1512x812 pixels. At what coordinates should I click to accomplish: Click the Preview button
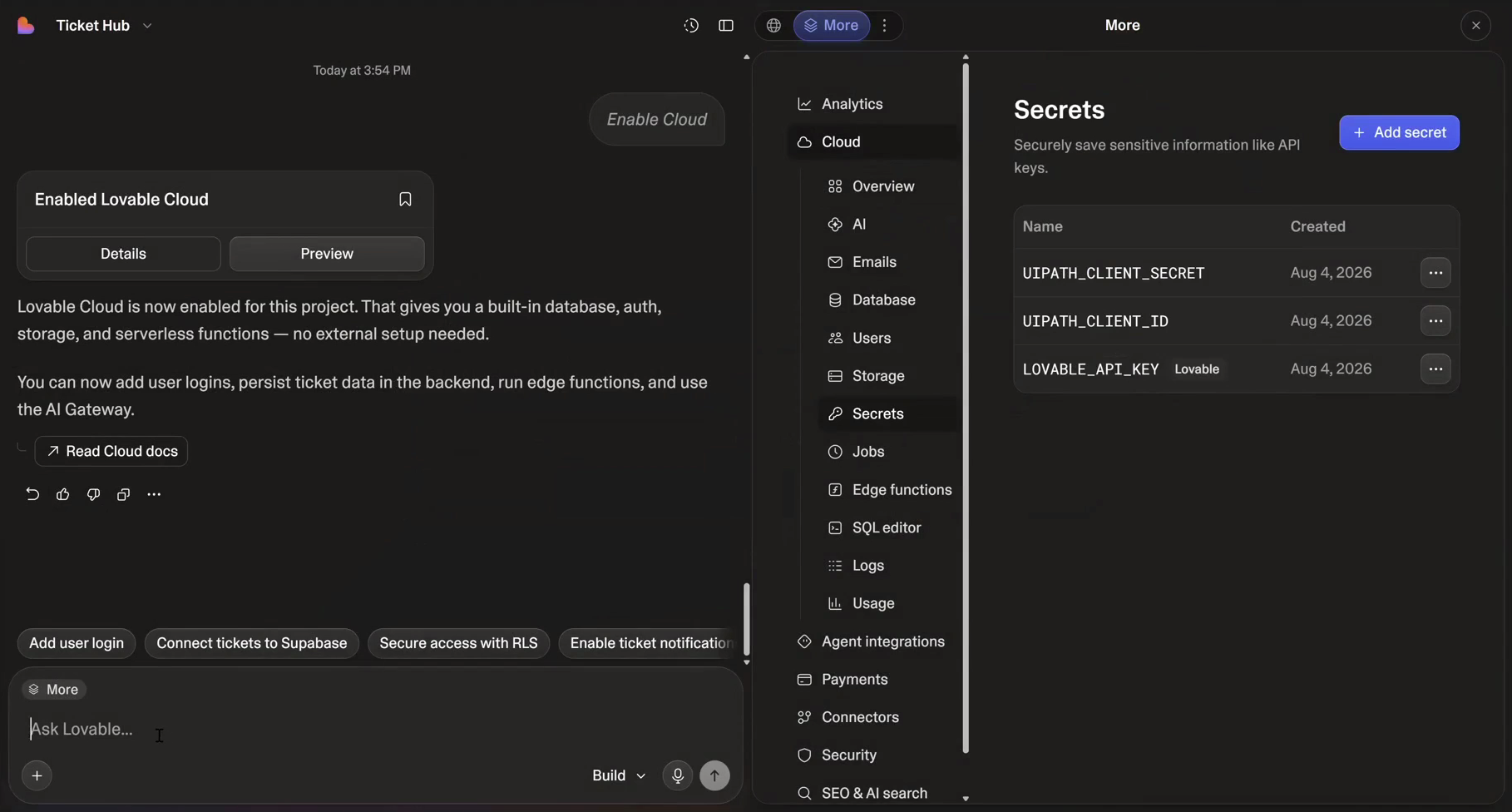pos(327,254)
